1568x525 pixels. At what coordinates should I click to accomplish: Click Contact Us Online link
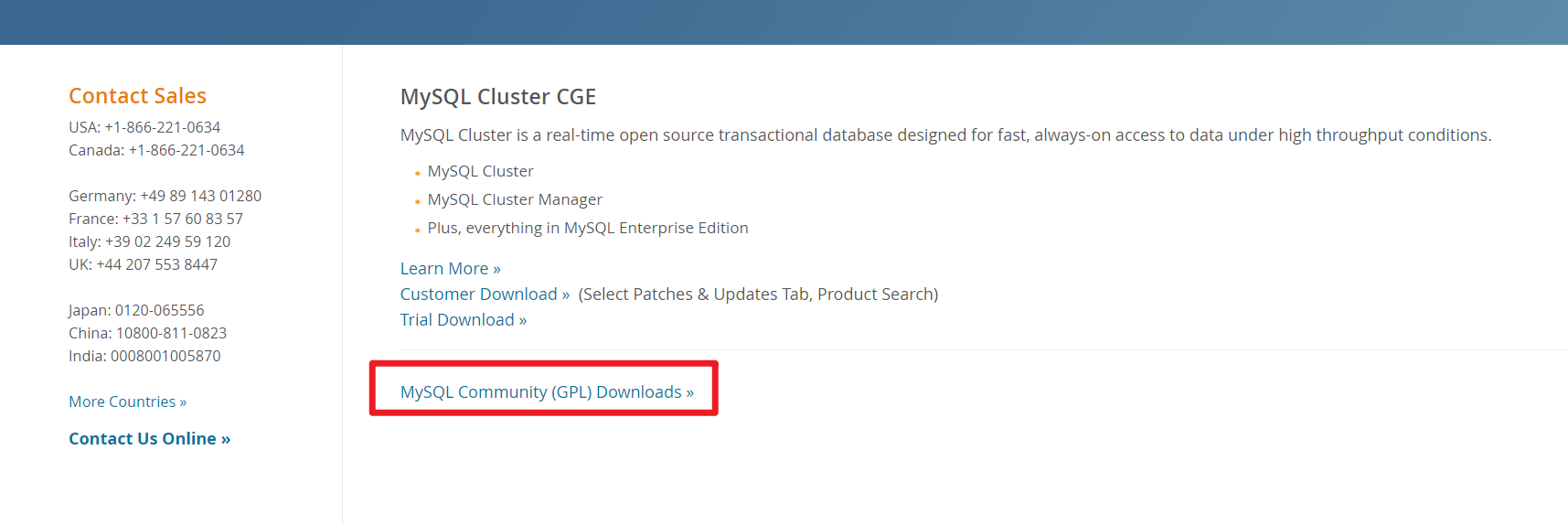(x=149, y=438)
